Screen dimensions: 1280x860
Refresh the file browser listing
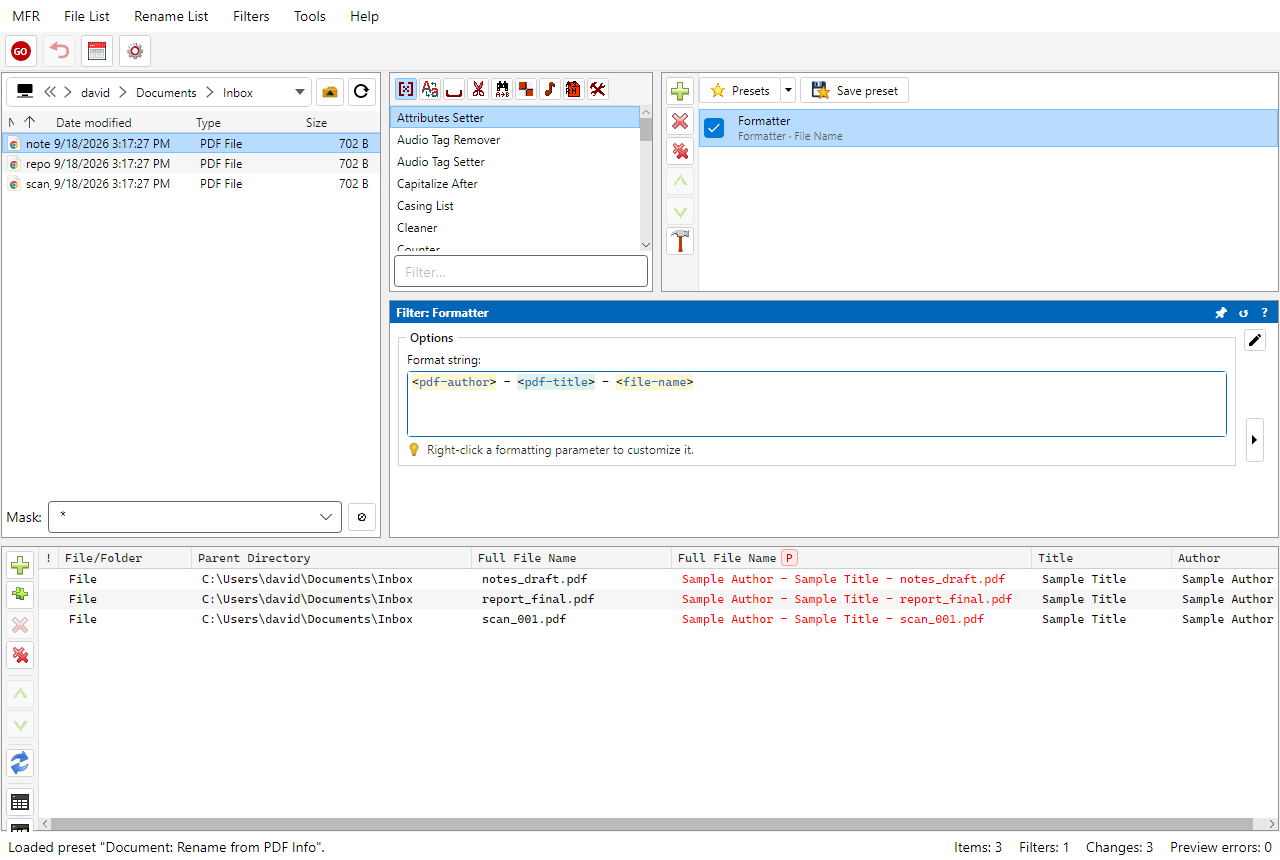[x=362, y=92]
